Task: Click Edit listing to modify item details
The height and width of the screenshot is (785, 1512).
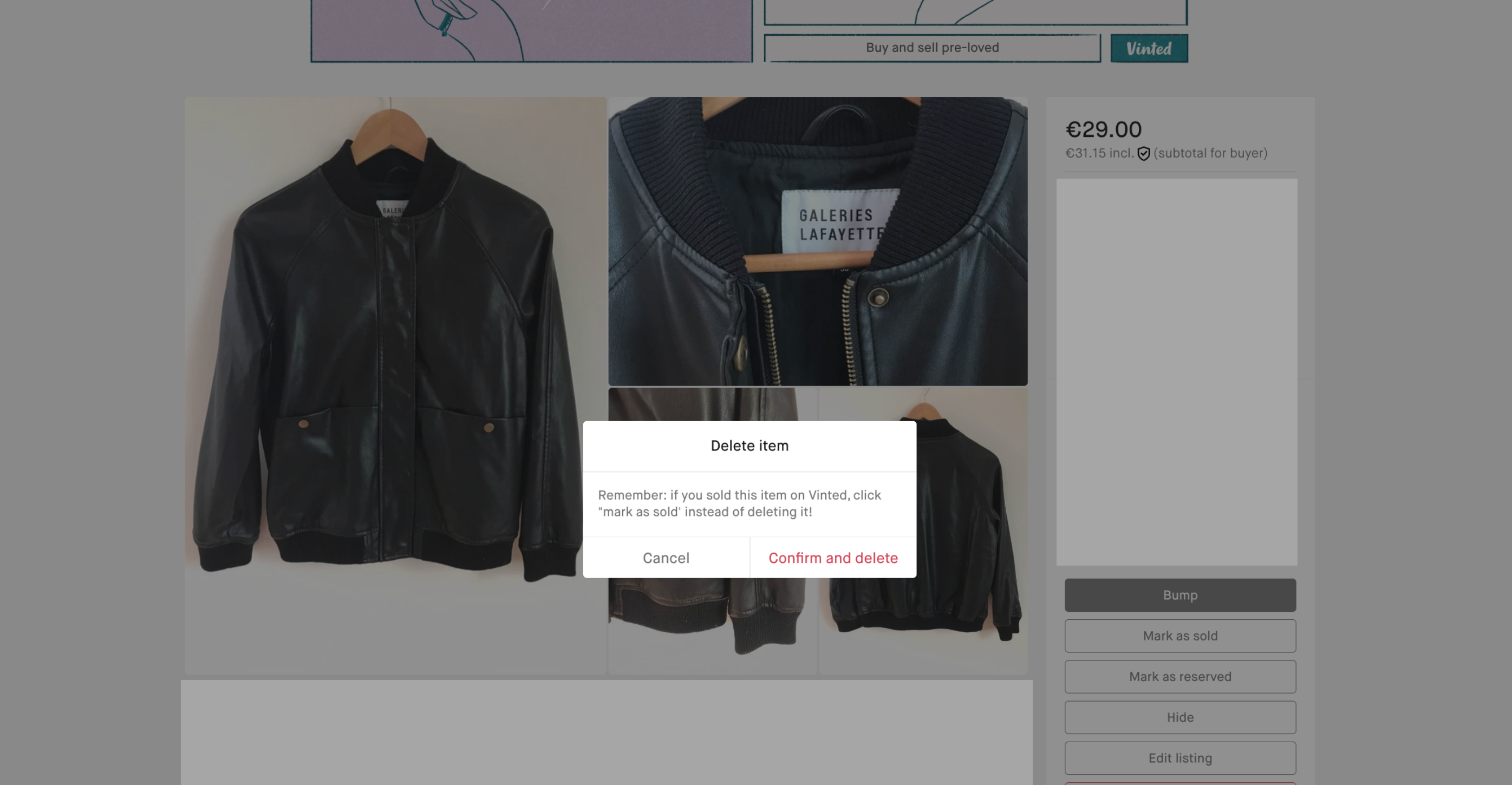Action: 1180,758
